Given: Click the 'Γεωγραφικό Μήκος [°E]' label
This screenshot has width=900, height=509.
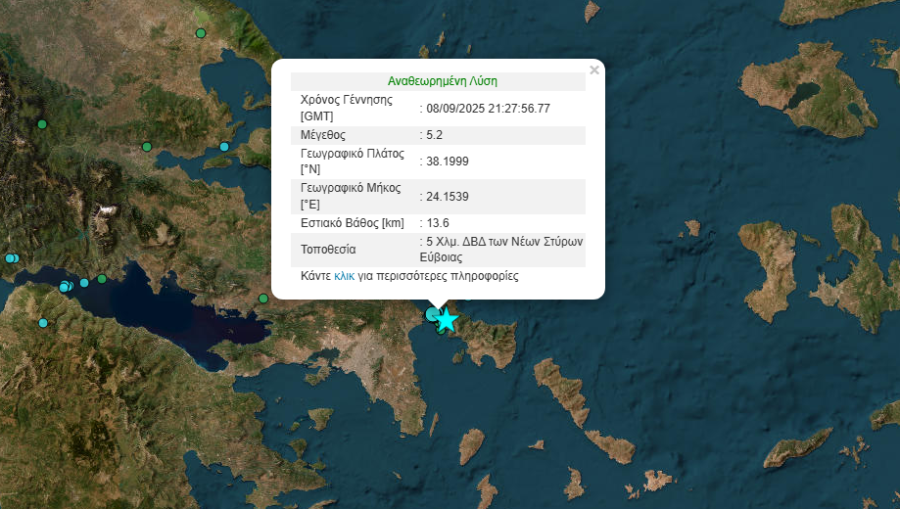Looking at the screenshot, I should (351, 196).
